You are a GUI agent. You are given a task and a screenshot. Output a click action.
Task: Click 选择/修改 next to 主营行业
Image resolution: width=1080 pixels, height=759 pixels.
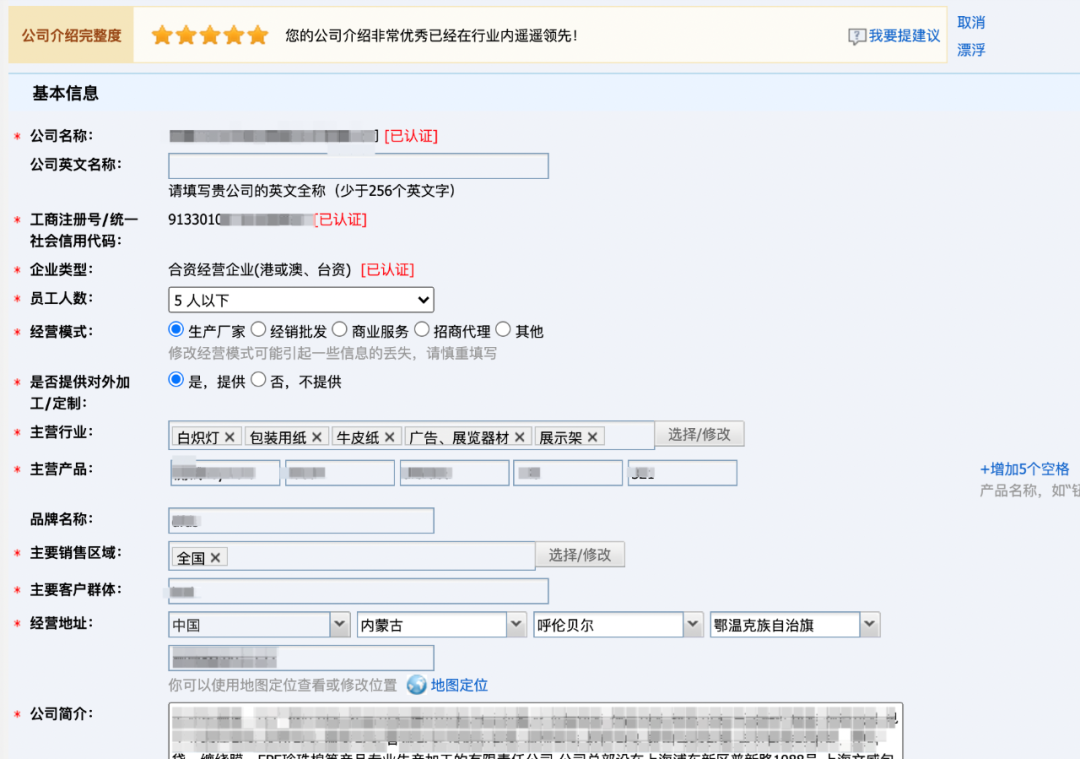[x=699, y=434]
